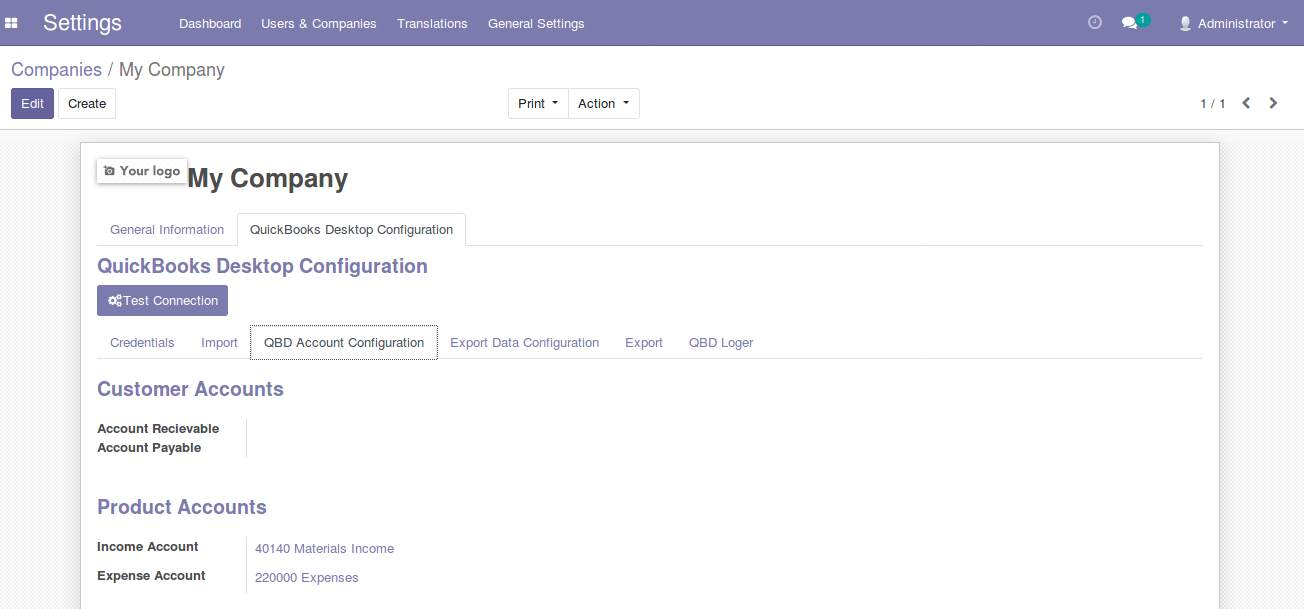
Task: Open the apps grid menu icon
Action: click(x=12, y=23)
